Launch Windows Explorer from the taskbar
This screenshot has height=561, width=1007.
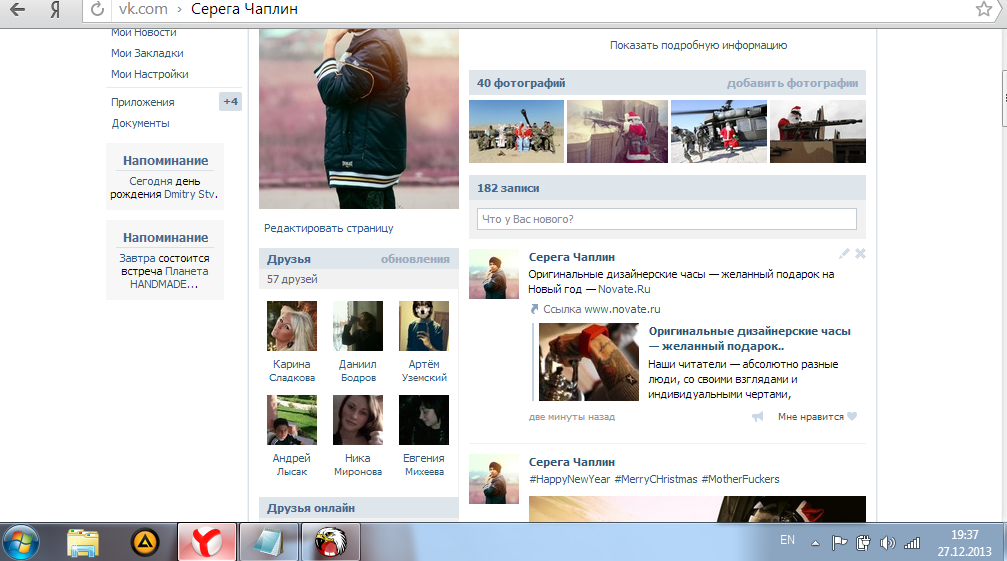pos(83,543)
